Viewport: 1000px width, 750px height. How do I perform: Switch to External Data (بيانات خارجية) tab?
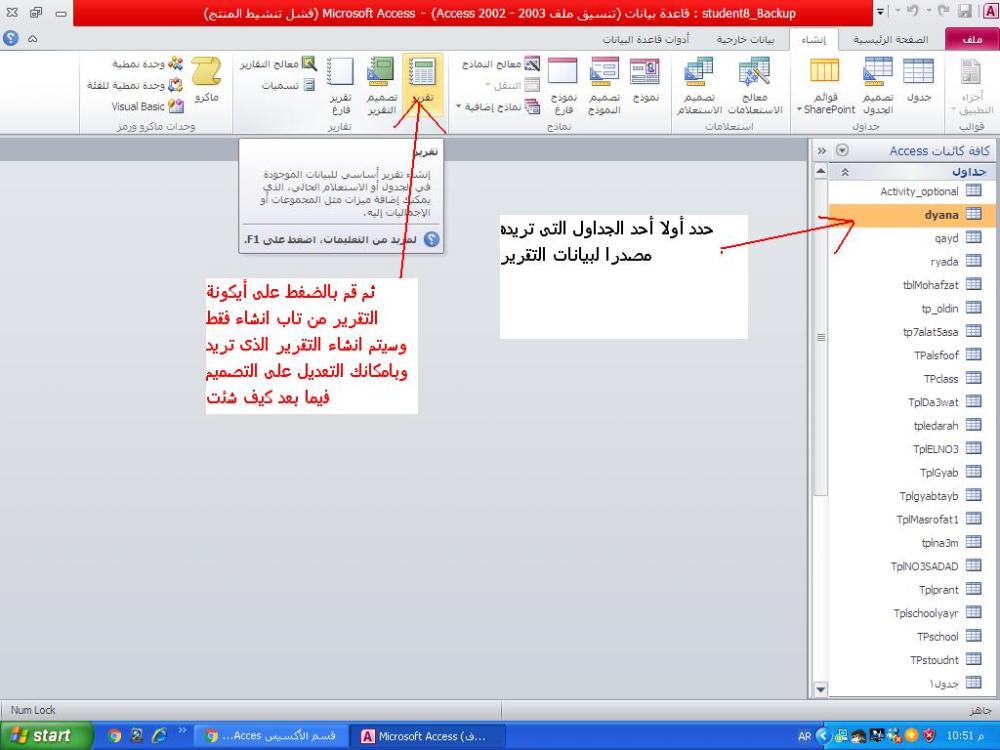click(745, 40)
